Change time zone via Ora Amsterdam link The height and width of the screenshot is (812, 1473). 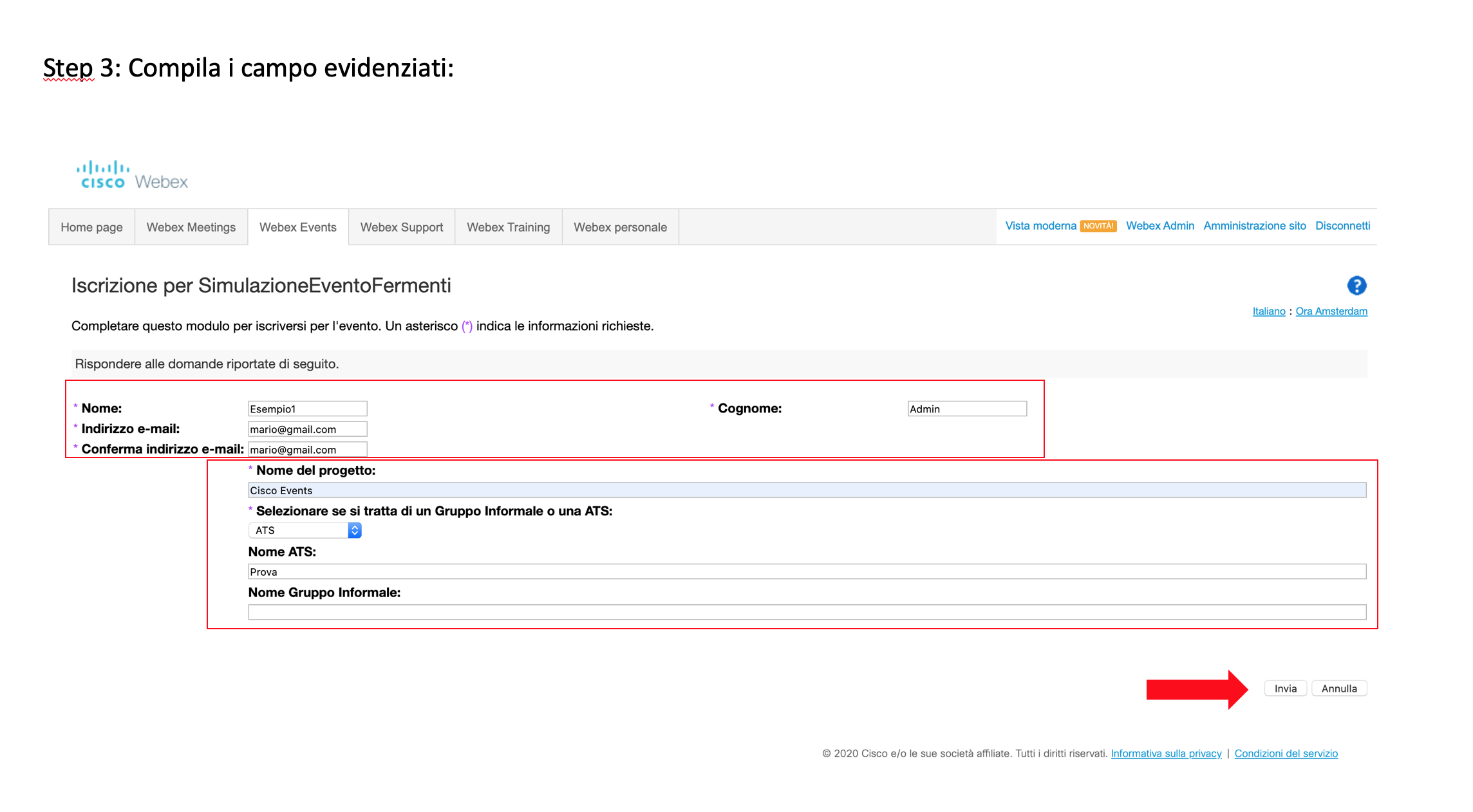1331,311
